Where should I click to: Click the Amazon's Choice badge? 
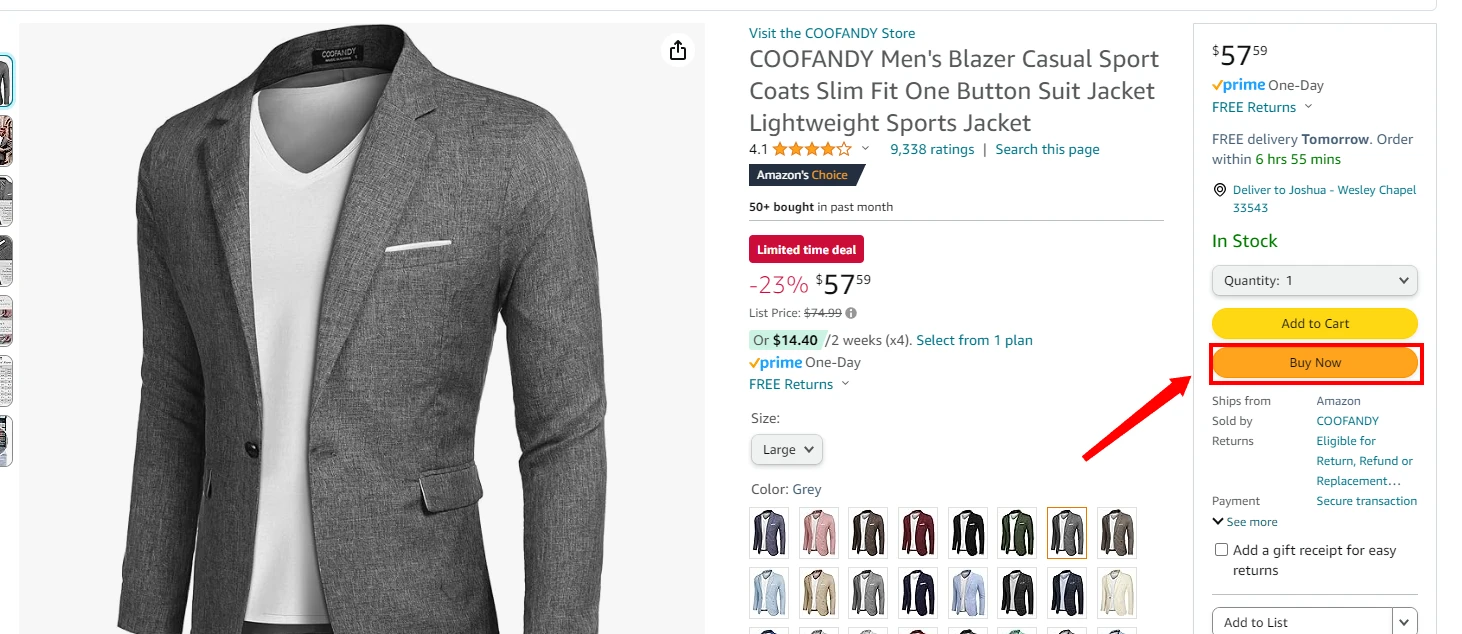point(803,175)
